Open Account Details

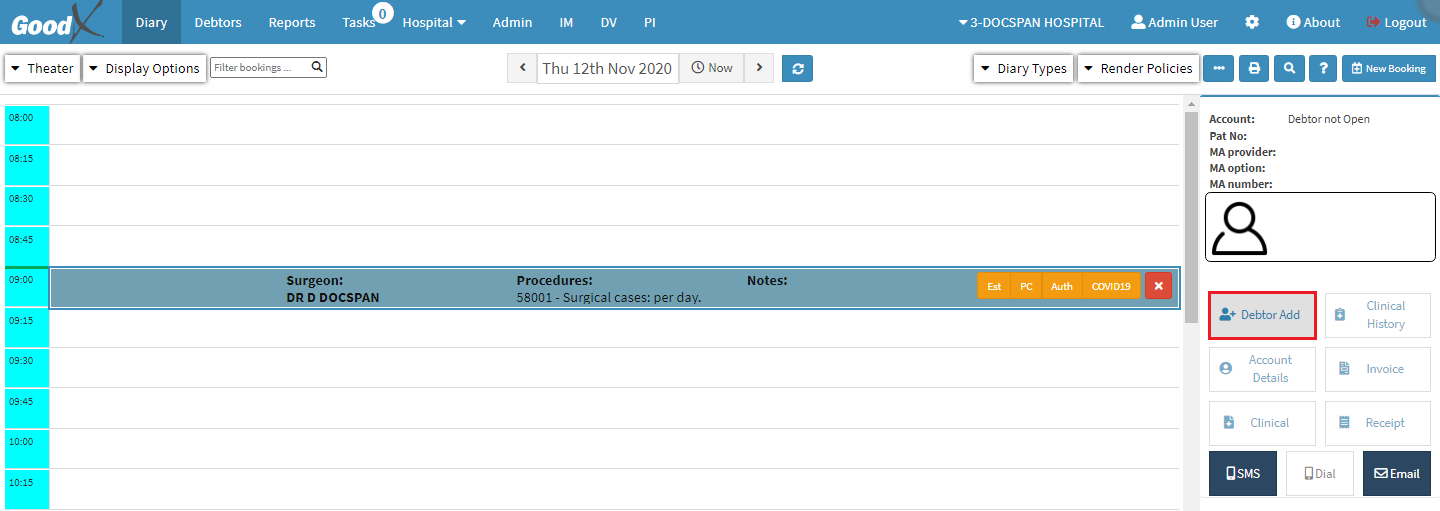[1262, 369]
